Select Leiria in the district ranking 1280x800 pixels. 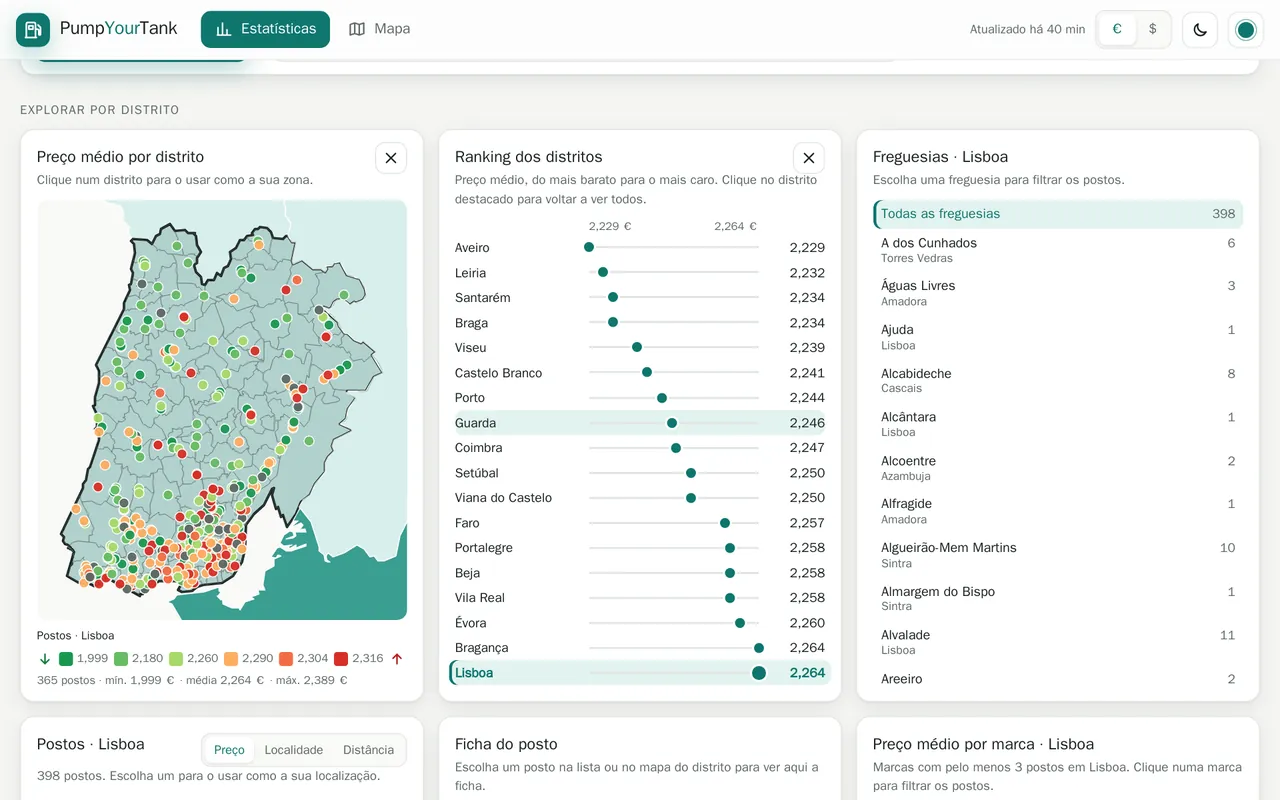[640, 273]
